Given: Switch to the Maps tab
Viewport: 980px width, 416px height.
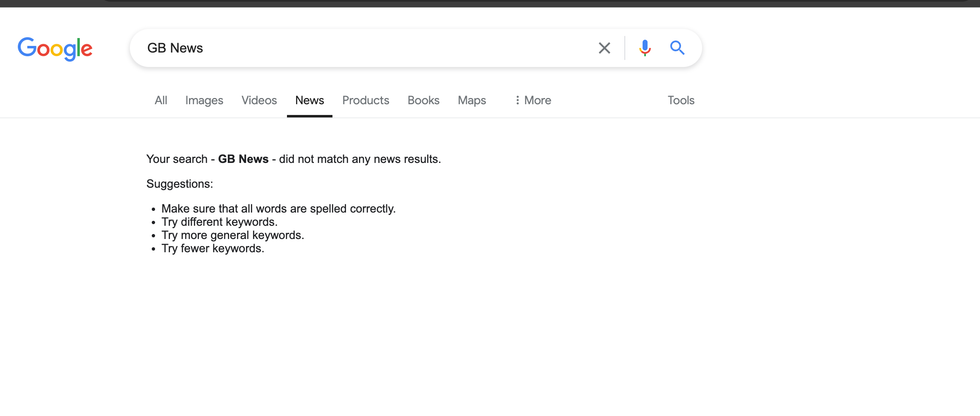Looking at the screenshot, I should [x=472, y=101].
